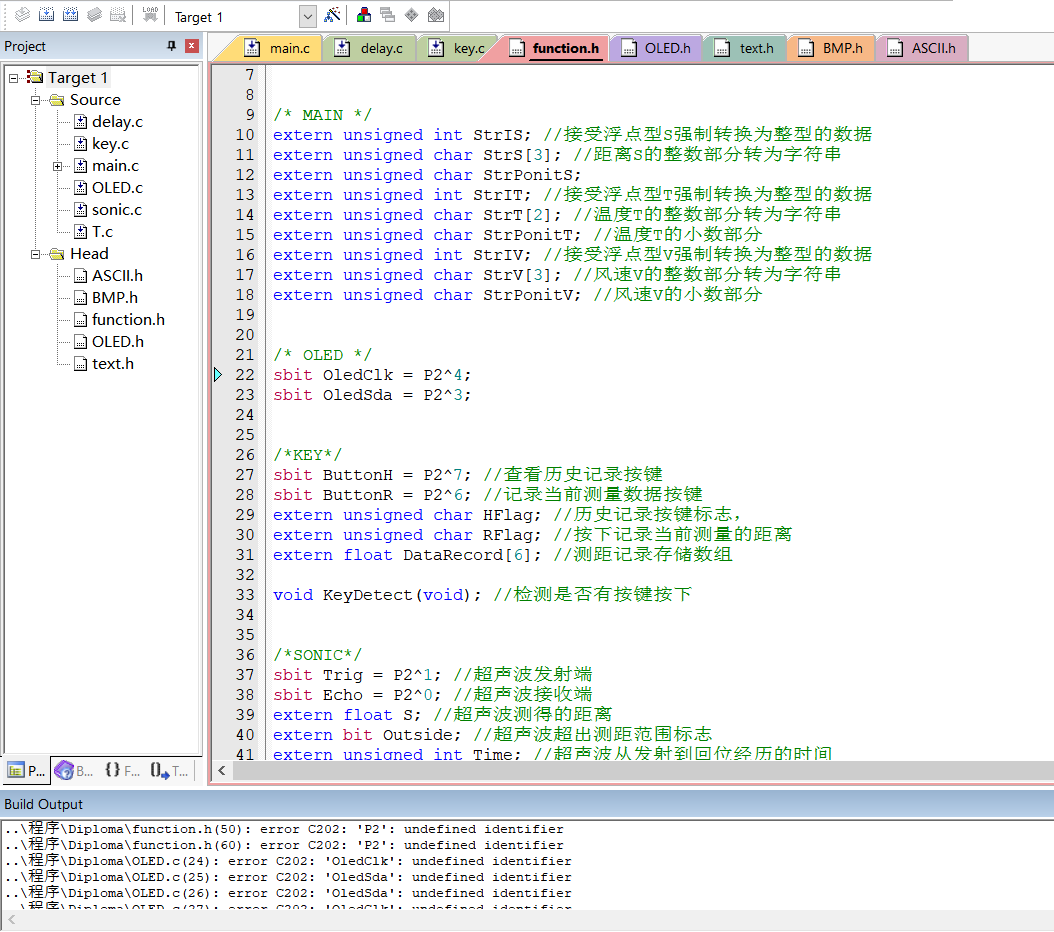Select main.c in the project tree
The image size is (1054, 932).
(x=115, y=166)
